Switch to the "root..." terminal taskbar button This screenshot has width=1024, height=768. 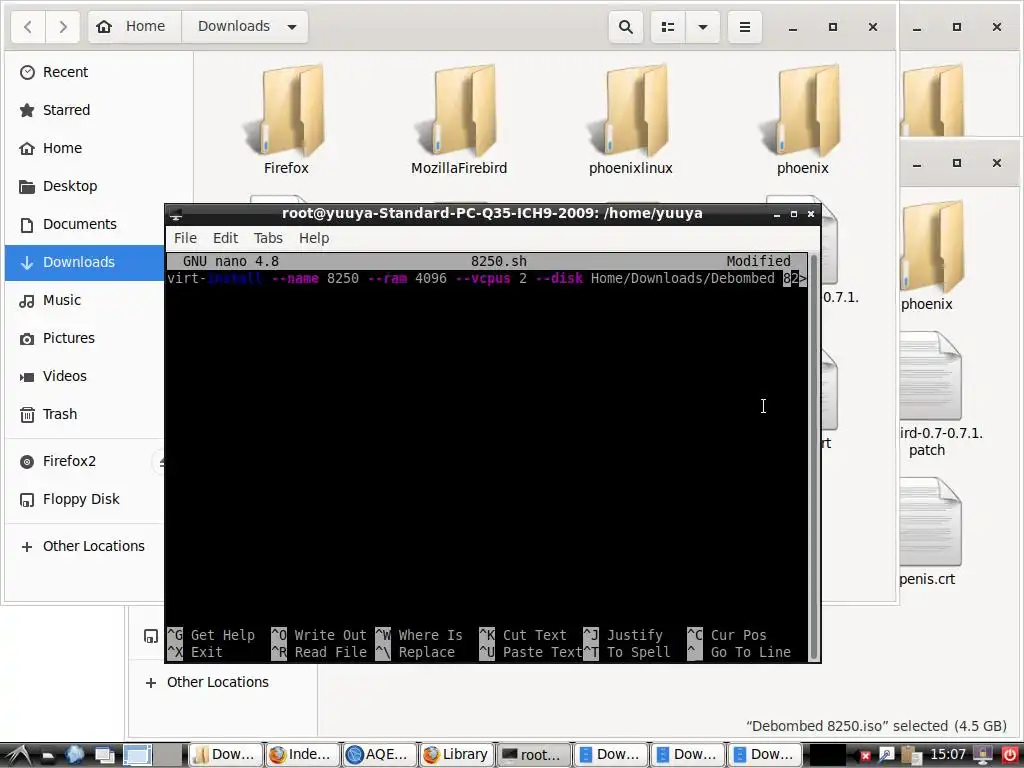click(x=534, y=755)
